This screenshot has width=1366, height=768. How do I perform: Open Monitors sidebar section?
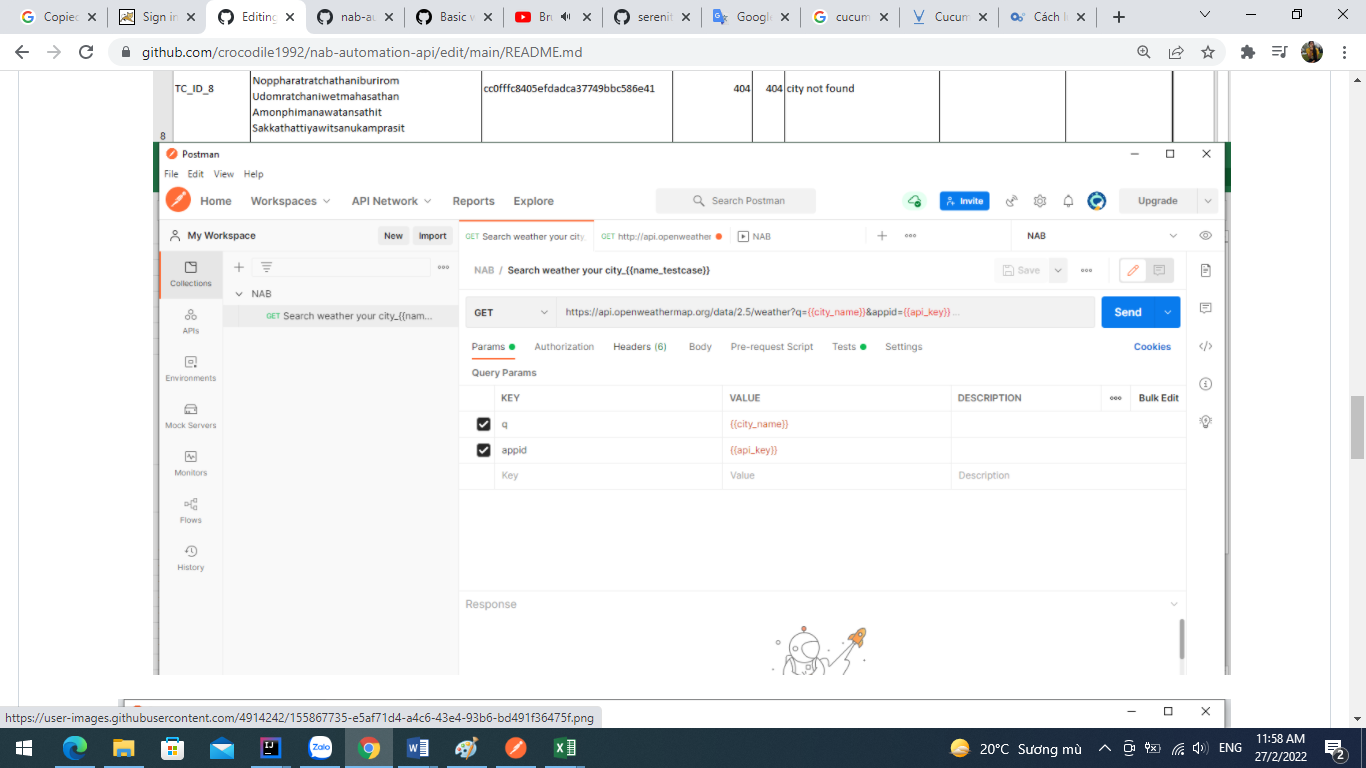pyautogui.click(x=191, y=462)
